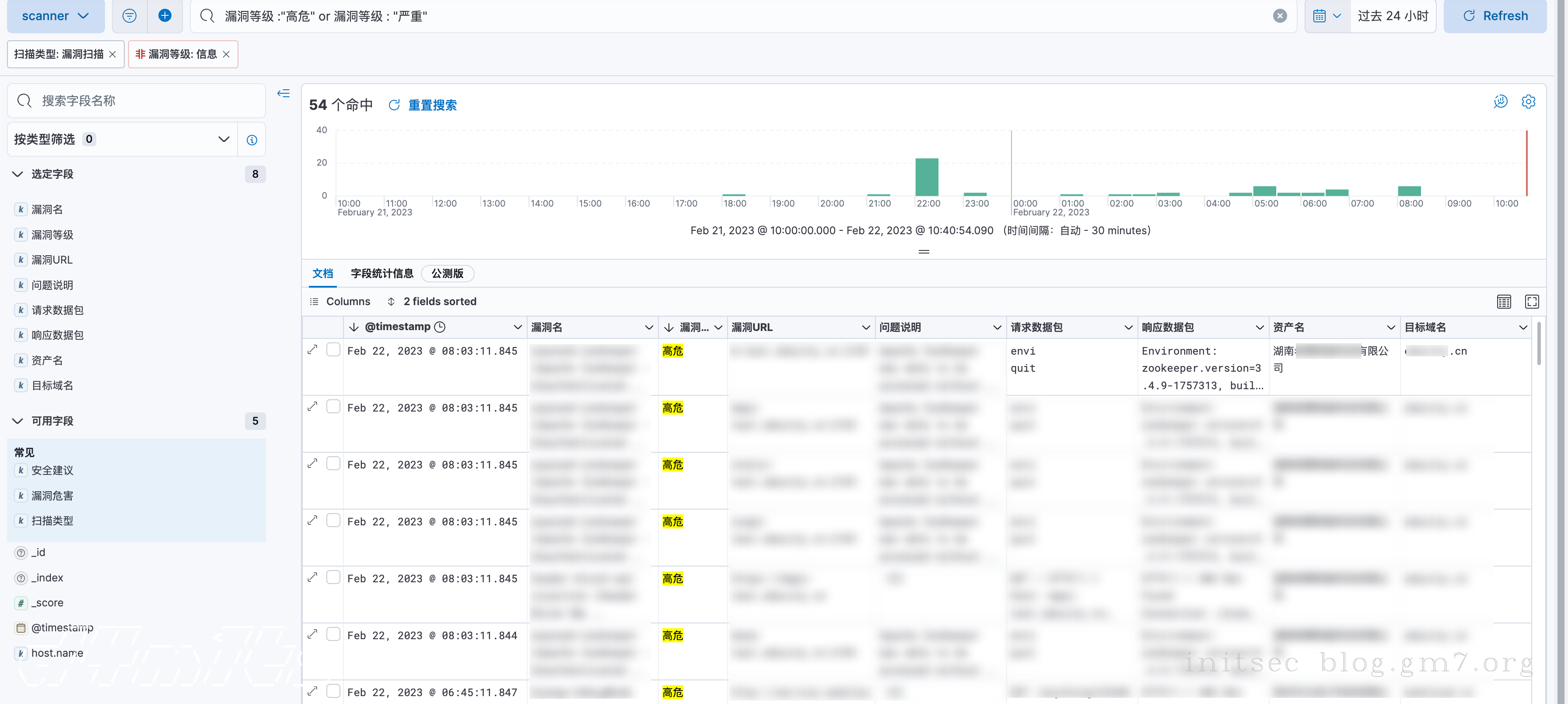Collapse the field sidebar with arrow icon
The height and width of the screenshot is (704, 1568).
pyautogui.click(x=283, y=93)
